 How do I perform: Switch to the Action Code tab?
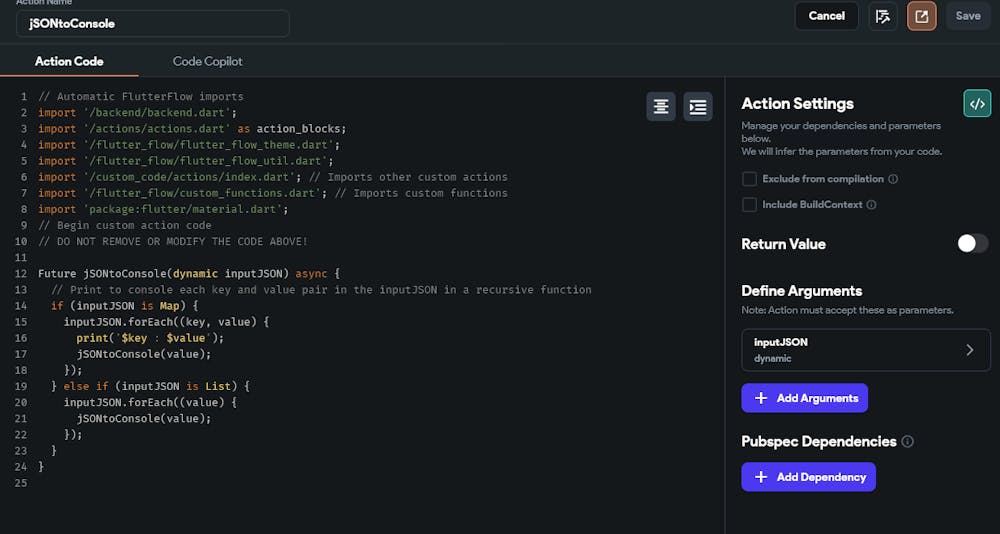coord(69,61)
